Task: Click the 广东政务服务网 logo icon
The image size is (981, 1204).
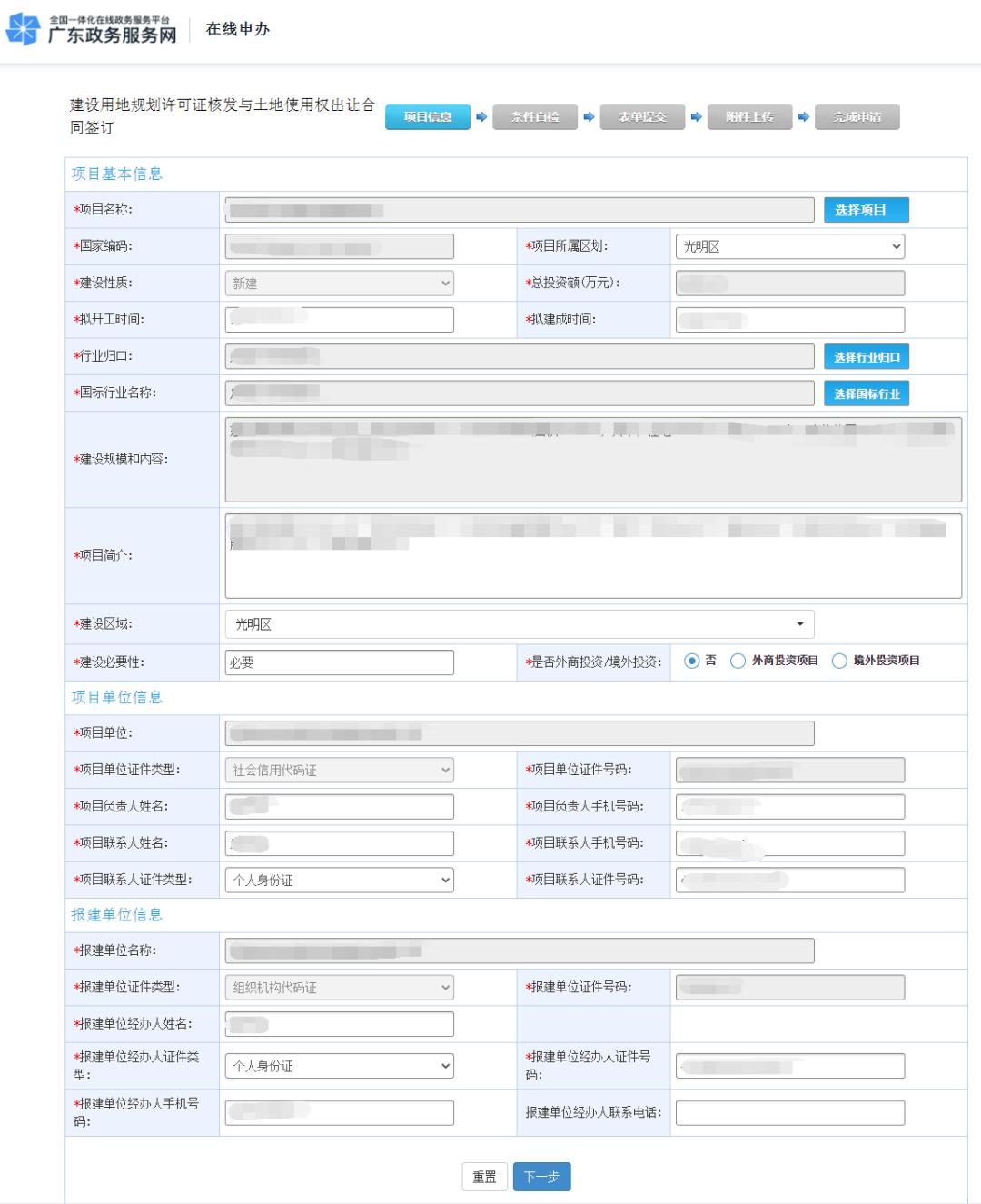Action: coord(23,29)
